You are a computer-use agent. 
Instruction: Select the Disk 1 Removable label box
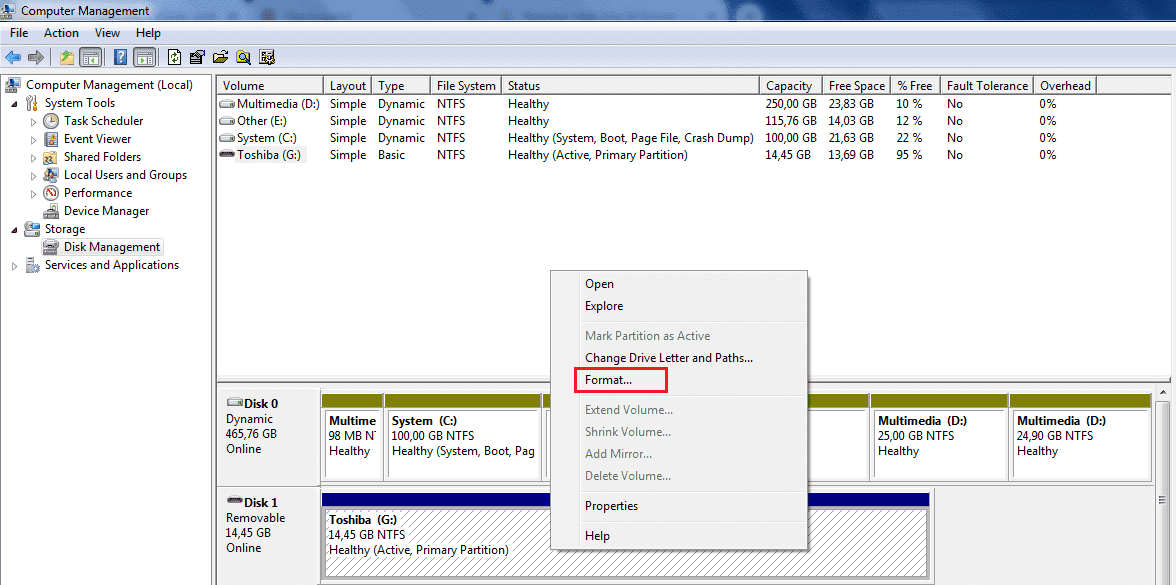click(268, 534)
